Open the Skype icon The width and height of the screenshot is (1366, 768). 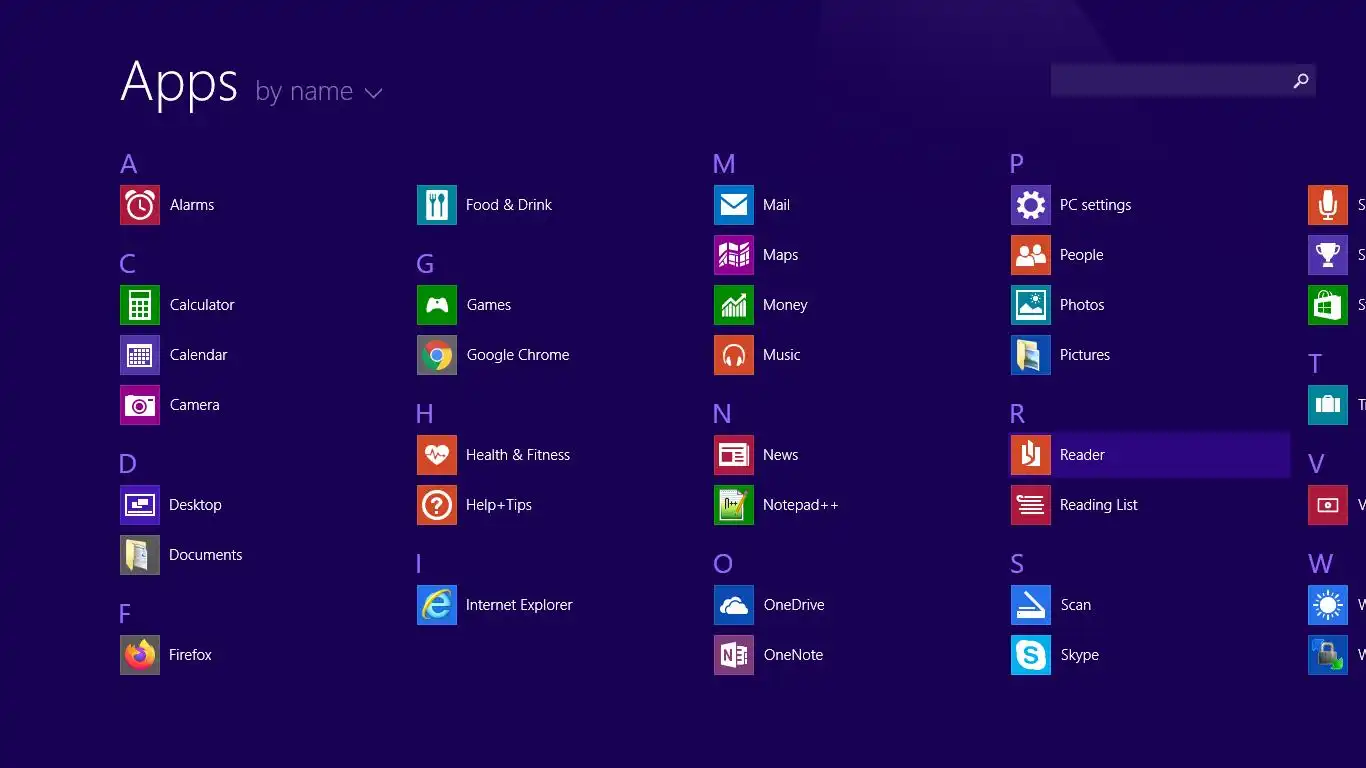click(1031, 655)
